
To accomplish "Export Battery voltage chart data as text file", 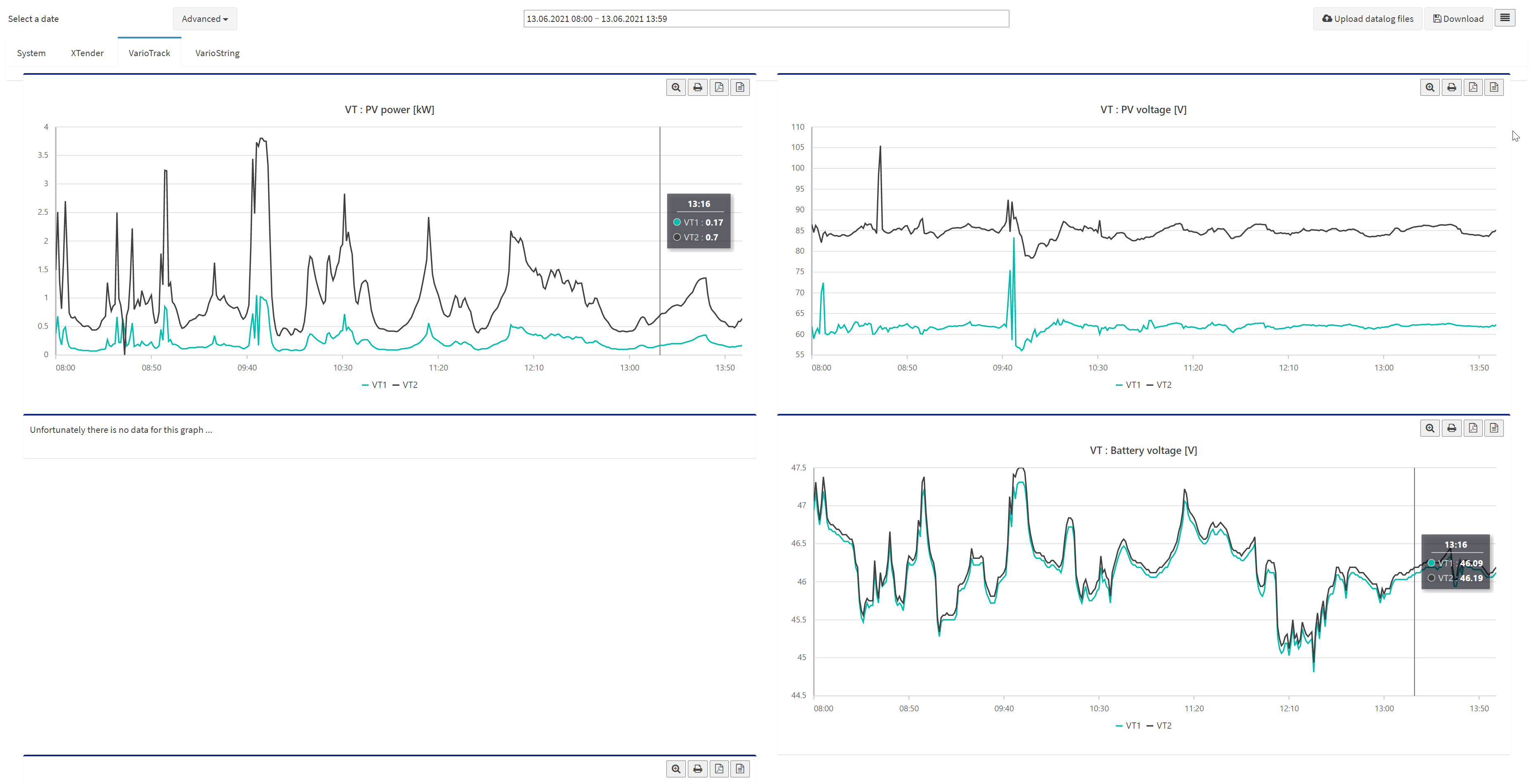I will [1494, 428].
